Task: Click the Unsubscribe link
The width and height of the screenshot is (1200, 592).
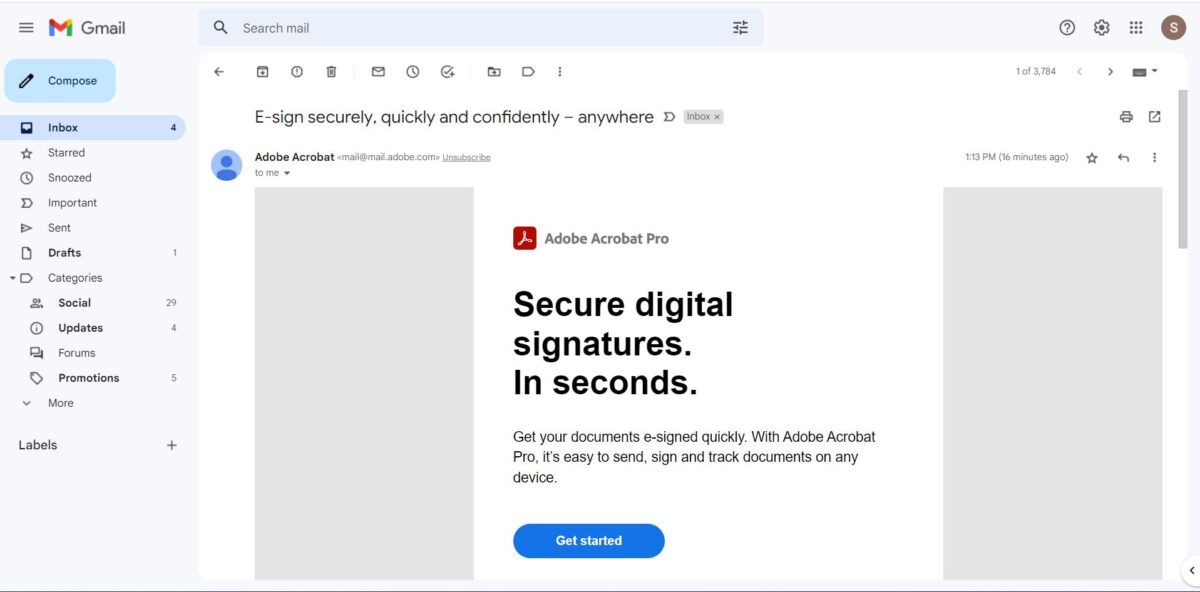Action: pos(467,158)
